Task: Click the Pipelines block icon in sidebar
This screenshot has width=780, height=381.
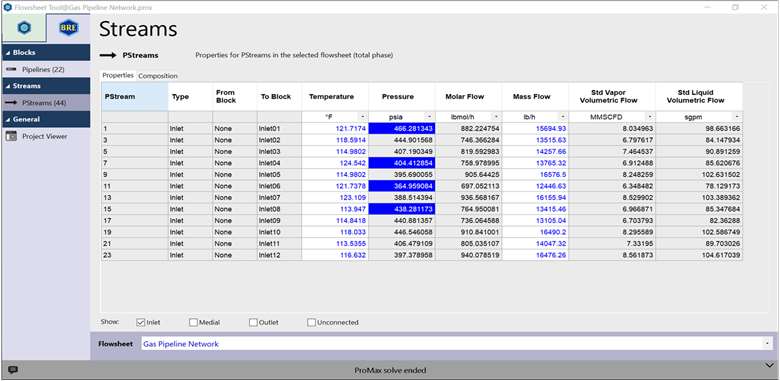Action: click(11, 69)
